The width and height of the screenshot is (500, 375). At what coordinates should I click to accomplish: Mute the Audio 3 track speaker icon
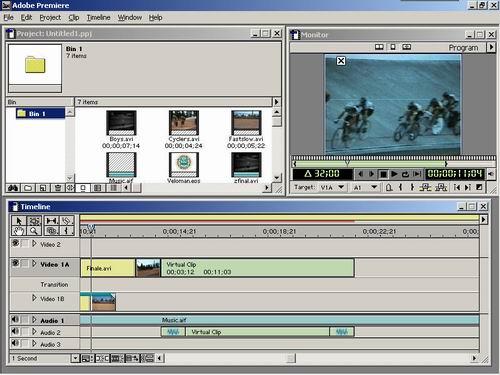click(x=15, y=343)
